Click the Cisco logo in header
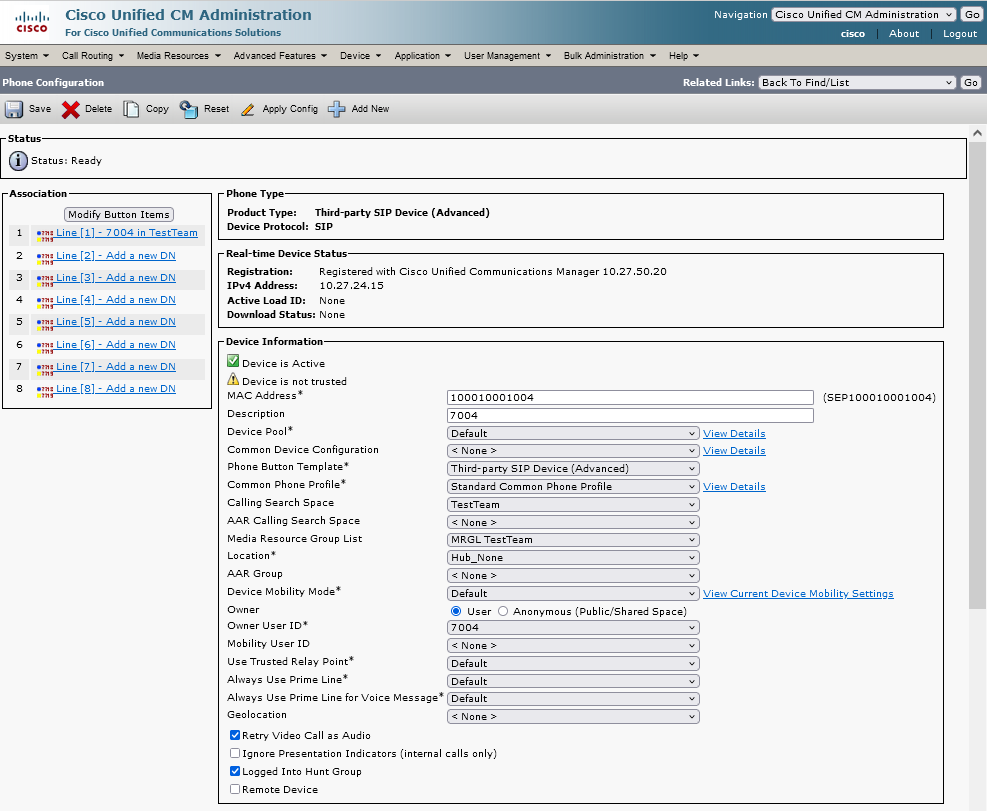This screenshot has height=811, width=987. (31, 20)
